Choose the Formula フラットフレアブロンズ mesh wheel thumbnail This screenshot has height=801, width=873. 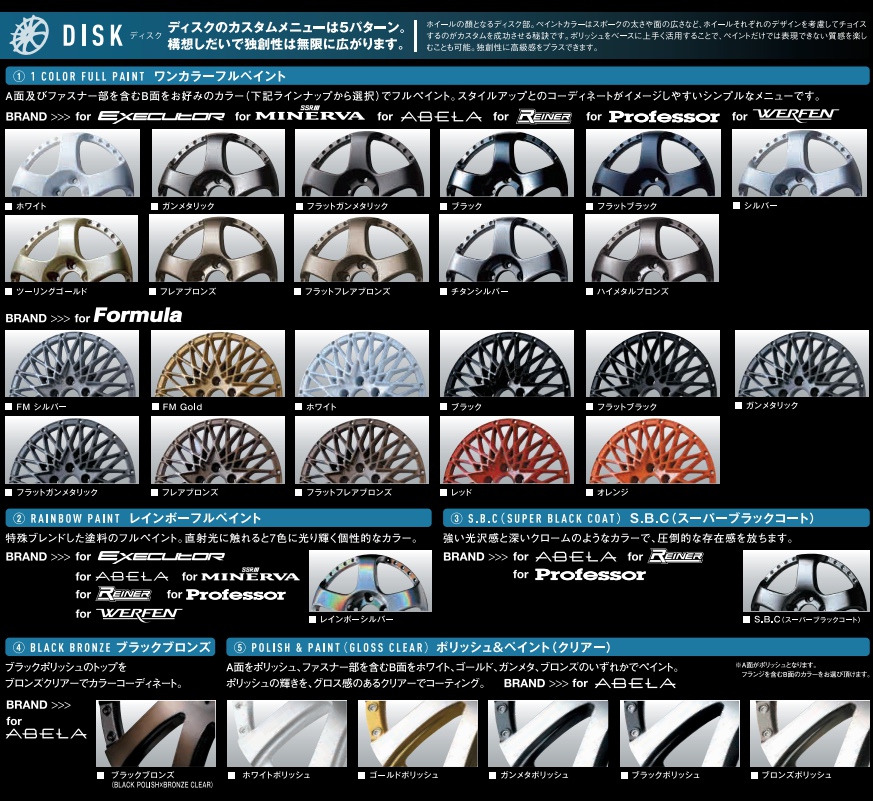(x=362, y=450)
